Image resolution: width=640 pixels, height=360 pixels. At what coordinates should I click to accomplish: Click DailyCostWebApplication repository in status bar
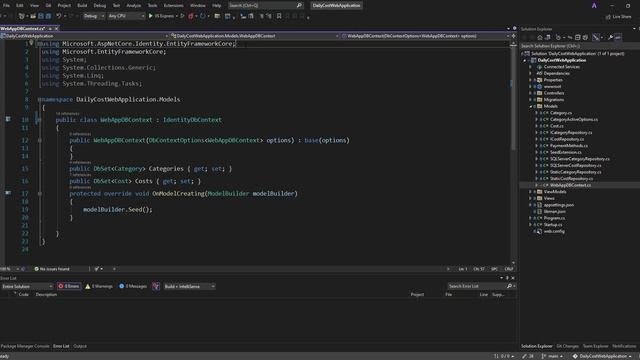pyautogui.click(x=602, y=356)
